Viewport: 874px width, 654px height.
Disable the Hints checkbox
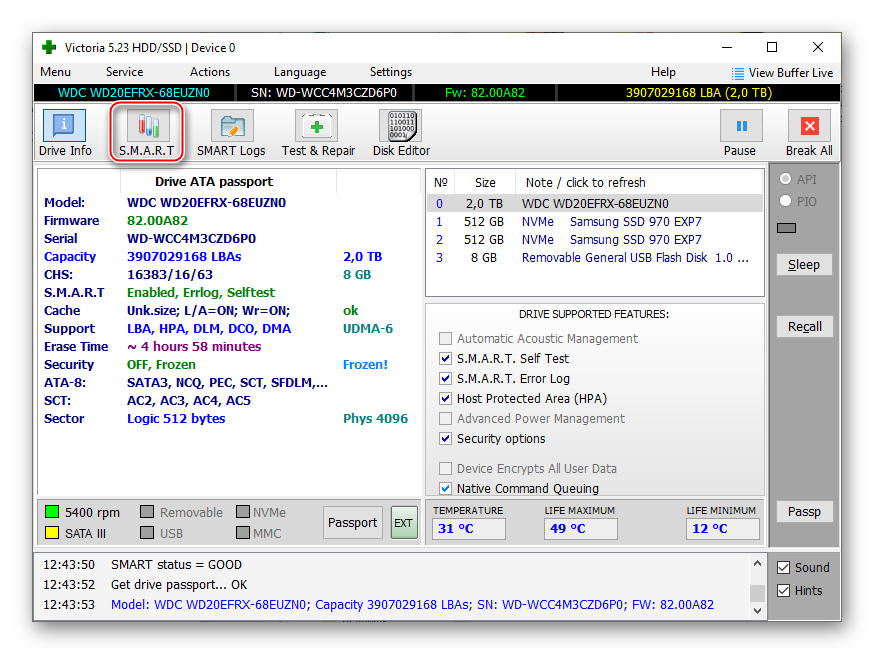784,590
